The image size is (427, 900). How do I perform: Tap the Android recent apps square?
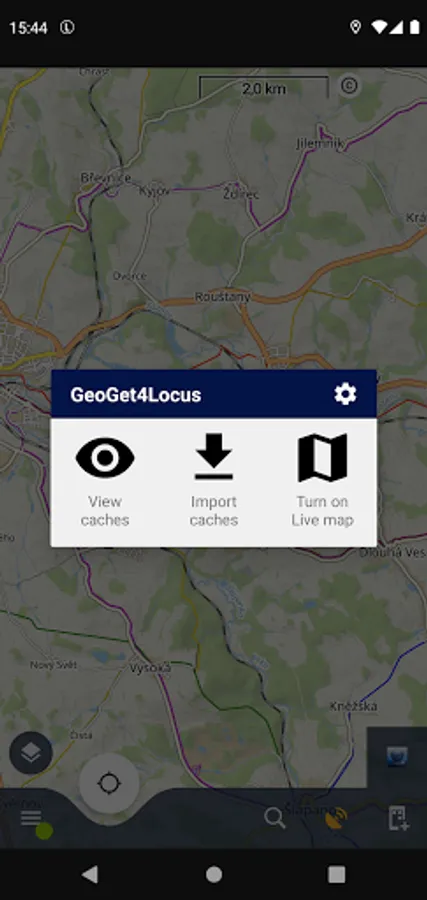click(337, 874)
